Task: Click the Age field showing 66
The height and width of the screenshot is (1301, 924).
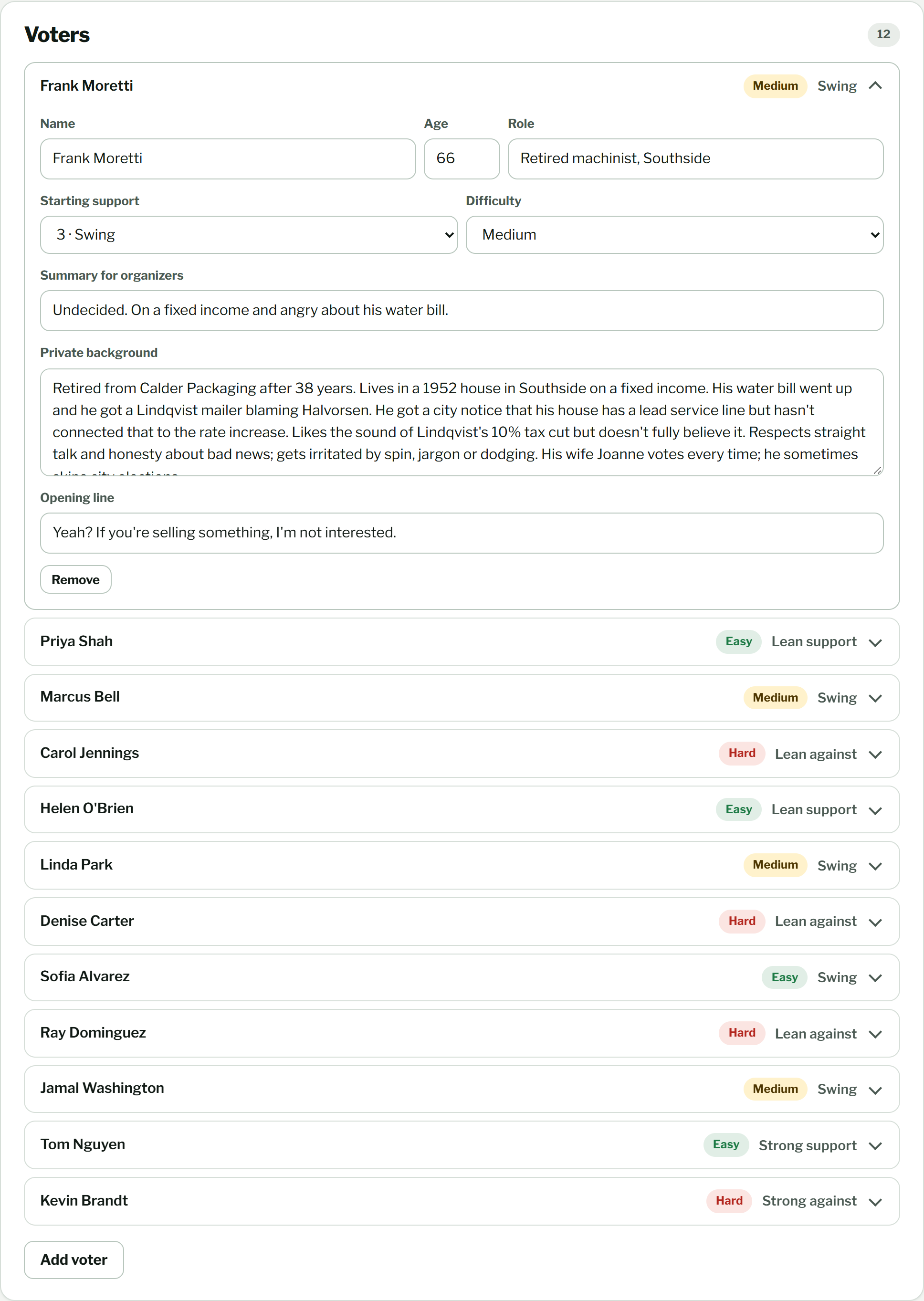Action: (x=462, y=159)
